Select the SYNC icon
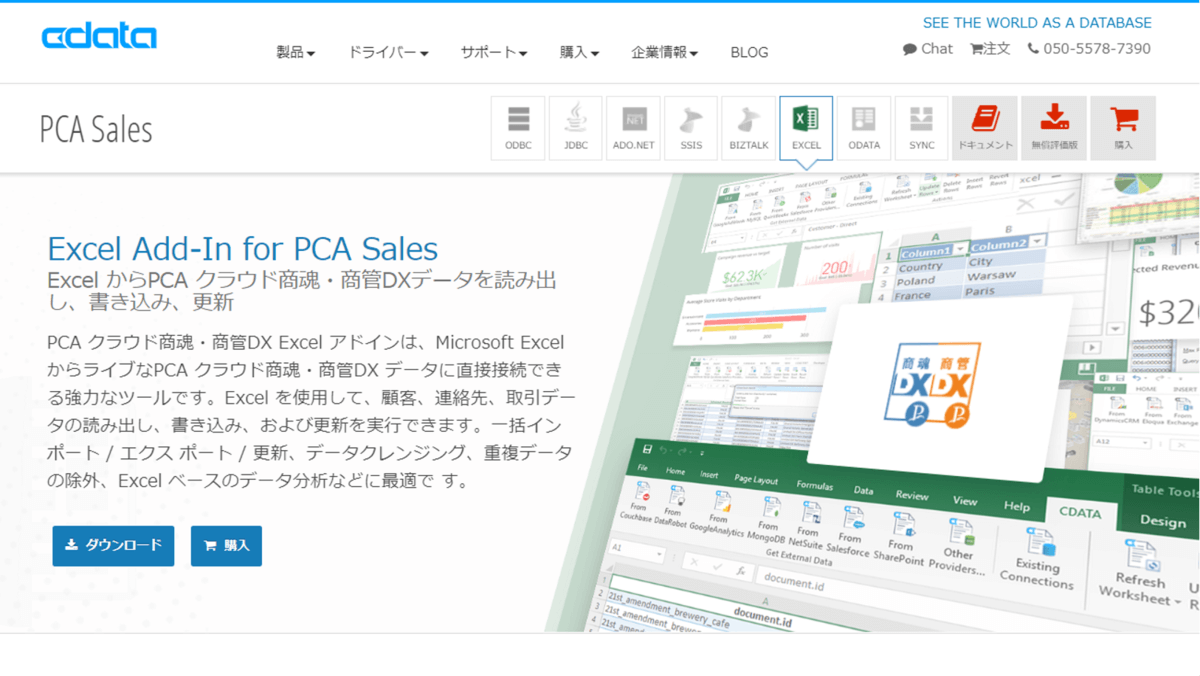This screenshot has width=1200, height=676. coord(922,128)
